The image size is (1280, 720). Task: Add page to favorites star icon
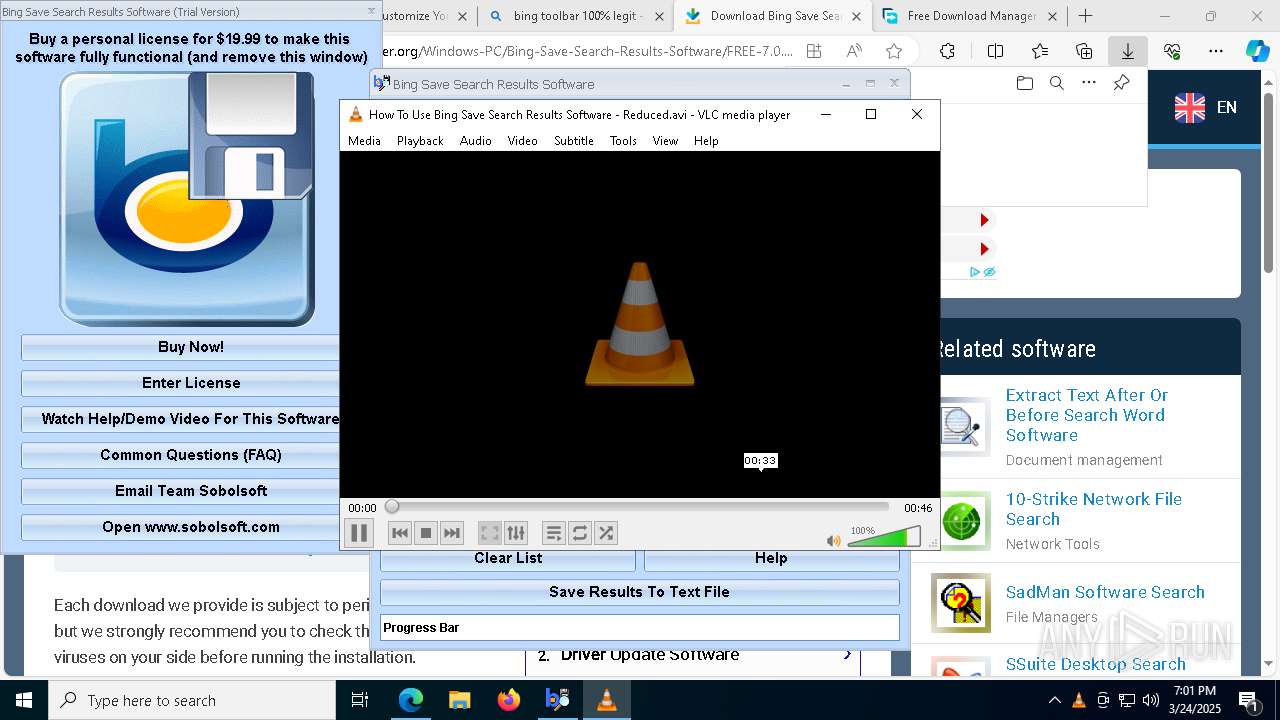pyautogui.click(x=894, y=52)
